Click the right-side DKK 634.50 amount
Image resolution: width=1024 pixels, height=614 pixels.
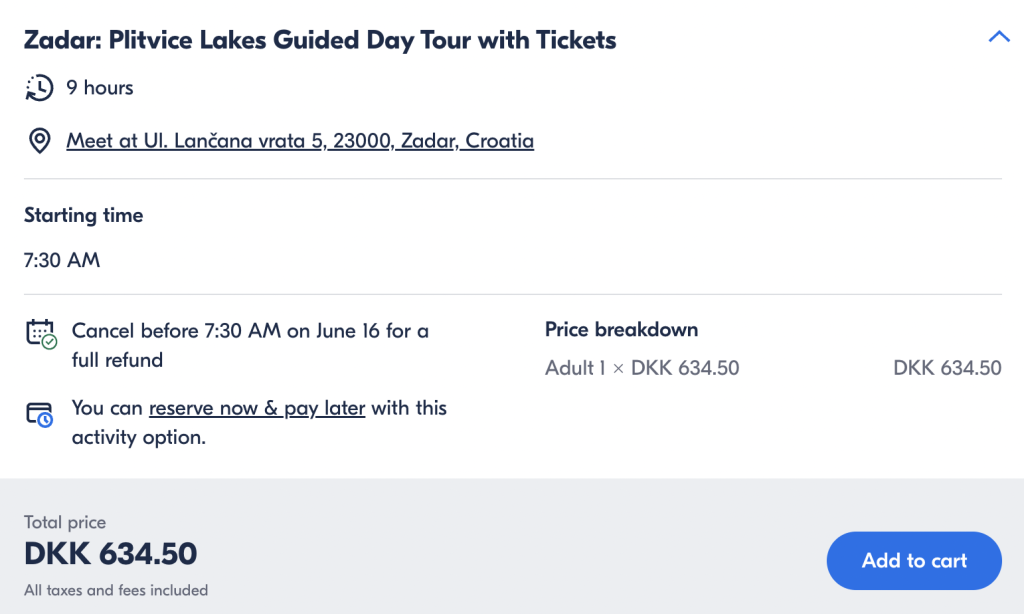[x=947, y=368]
